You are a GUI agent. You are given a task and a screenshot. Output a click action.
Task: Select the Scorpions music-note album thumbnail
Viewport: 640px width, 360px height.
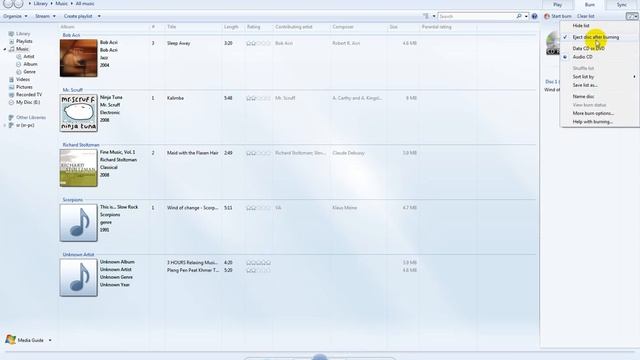coord(78,223)
